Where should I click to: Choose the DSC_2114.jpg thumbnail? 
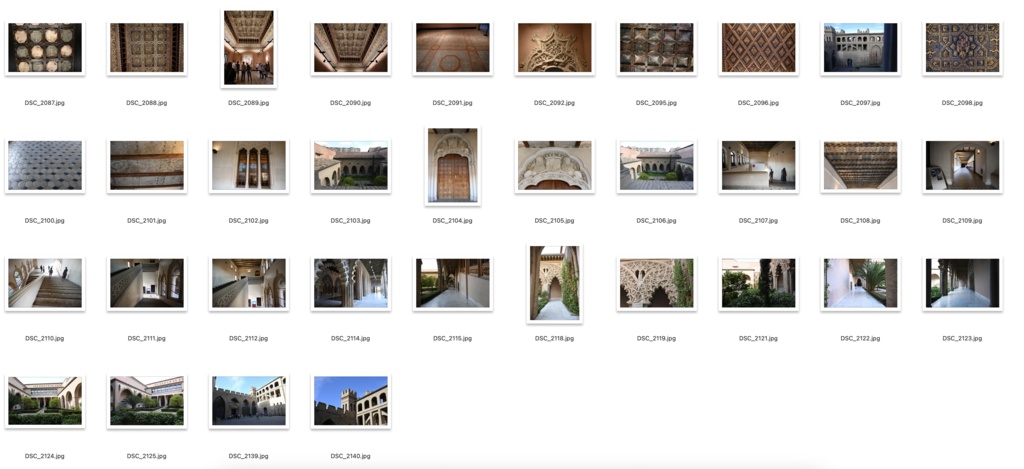click(x=351, y=283)
